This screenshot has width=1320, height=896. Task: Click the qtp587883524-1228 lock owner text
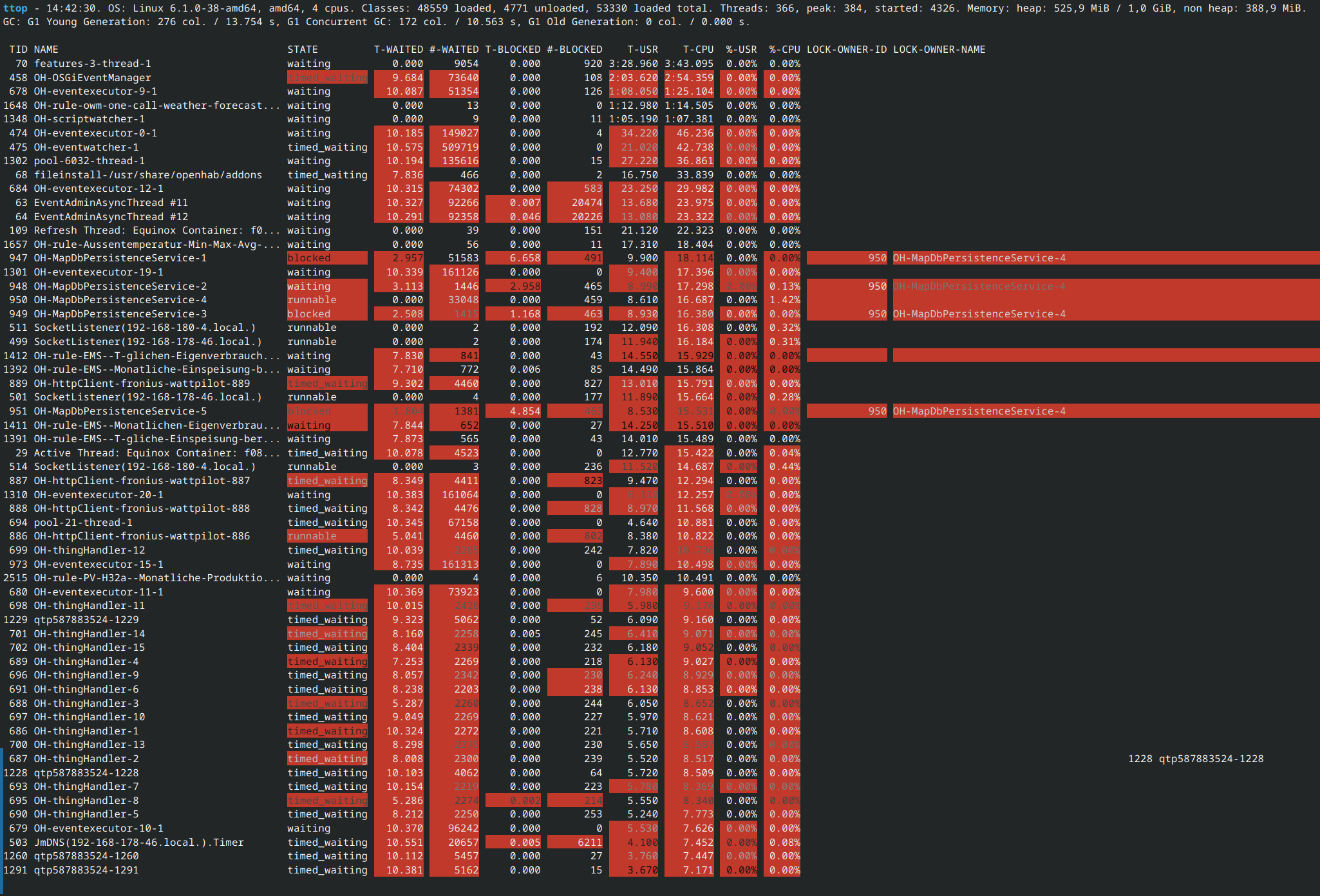tap(1211, 759)
